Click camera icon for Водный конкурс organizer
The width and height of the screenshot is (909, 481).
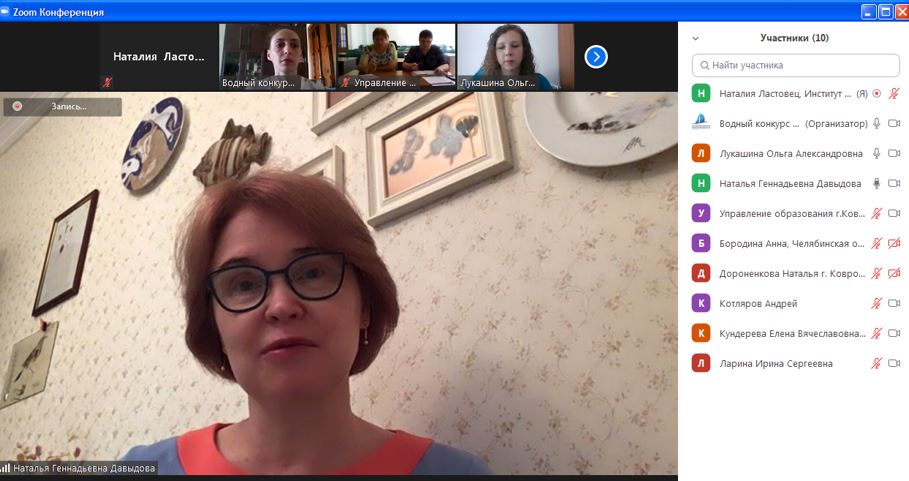pyautogui.click(x=894, y=123)
